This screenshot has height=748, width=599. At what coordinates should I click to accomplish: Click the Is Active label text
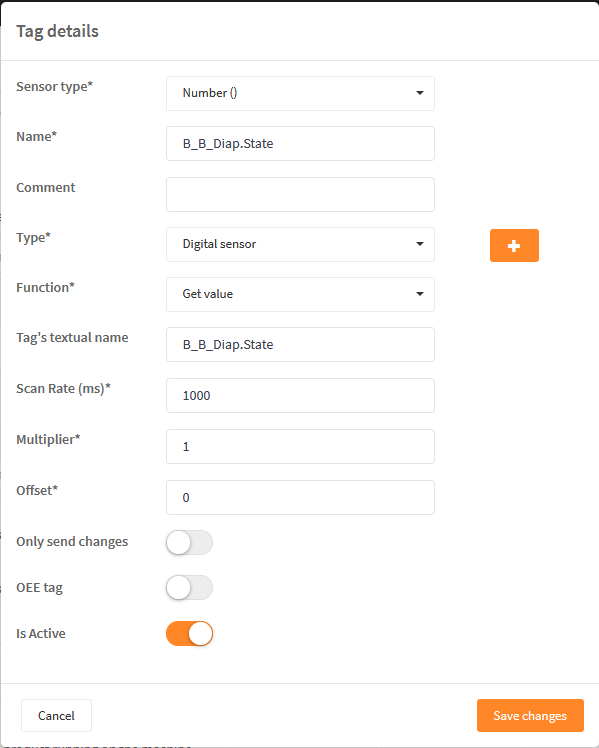(41, 634)
